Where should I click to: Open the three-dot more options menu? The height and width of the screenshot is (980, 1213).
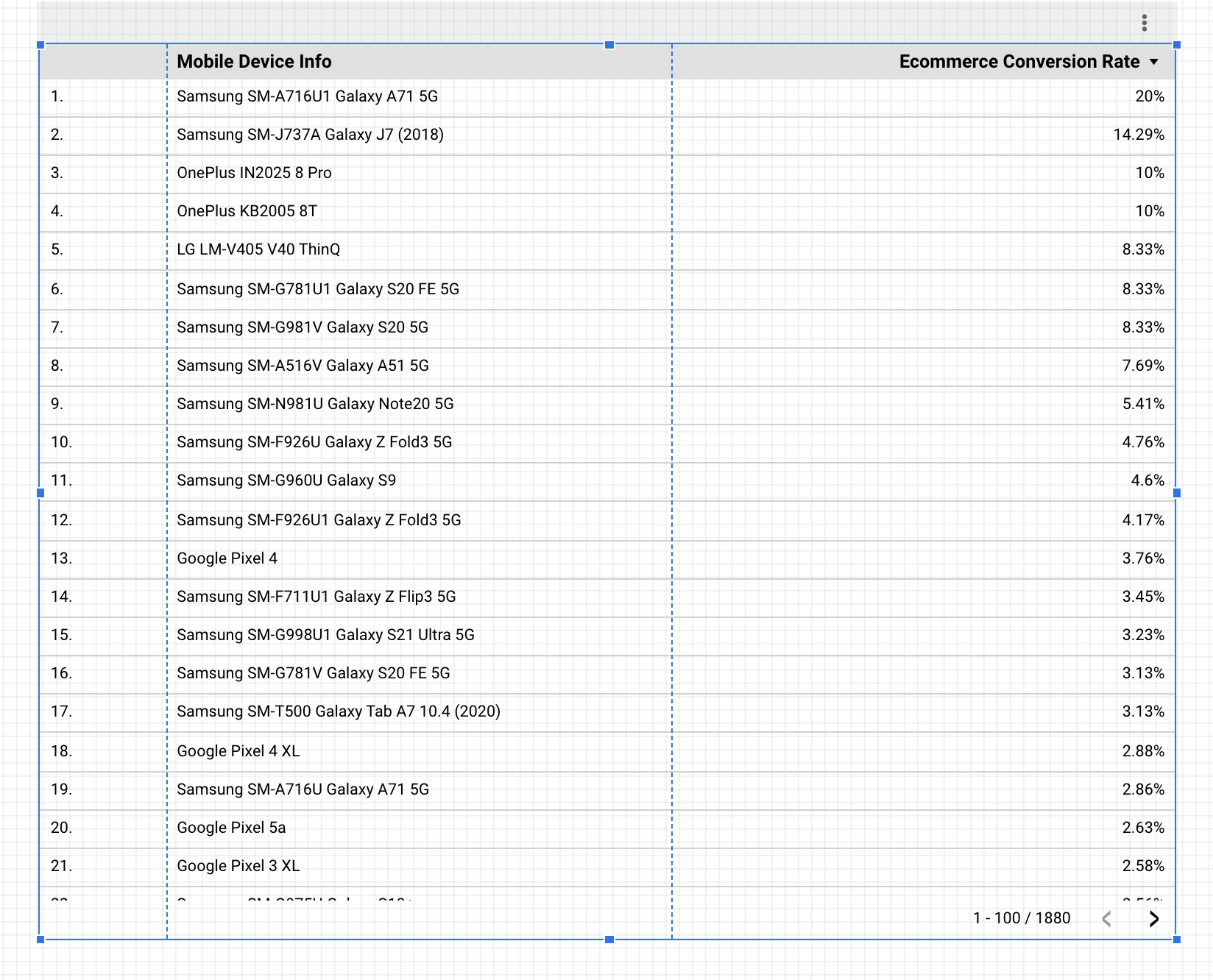[x=1145, y=23]
